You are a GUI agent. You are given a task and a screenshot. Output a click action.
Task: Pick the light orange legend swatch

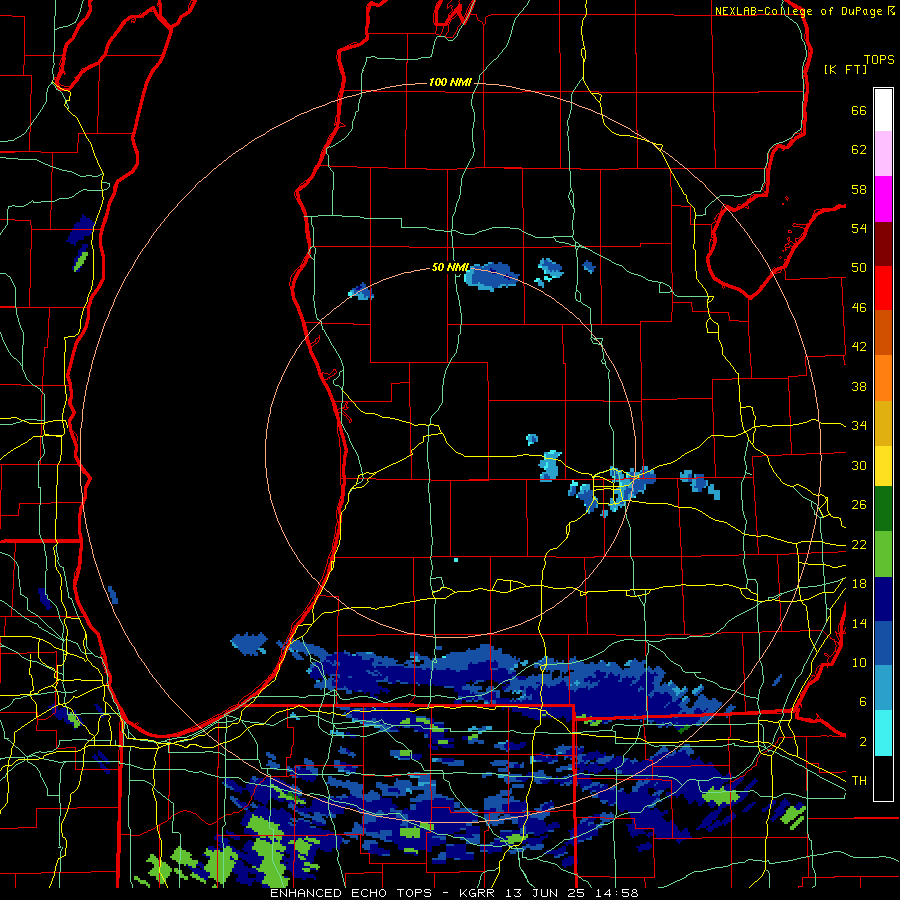pyautogui.click(x=883, y=378)
